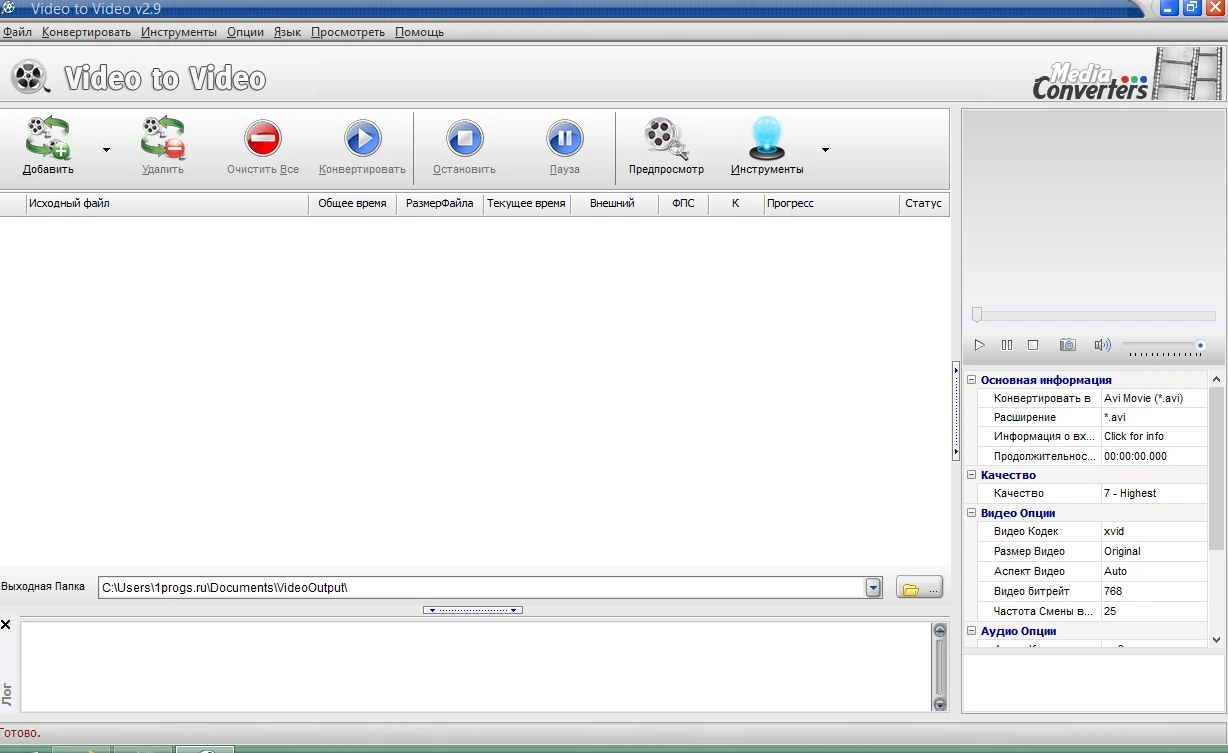Click the 768 video bitrate value
The height and width of the screenshot is (753, 1228).
1154,591
